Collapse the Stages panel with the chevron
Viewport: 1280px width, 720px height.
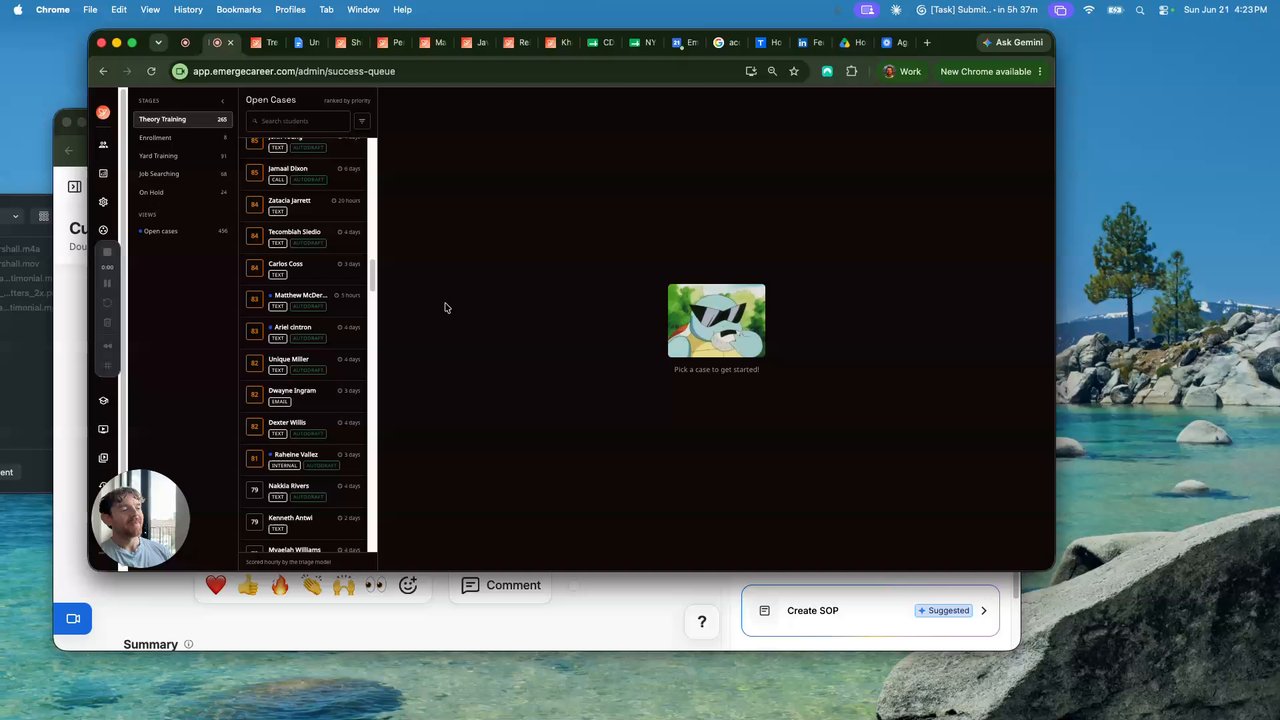pos(223,101)
